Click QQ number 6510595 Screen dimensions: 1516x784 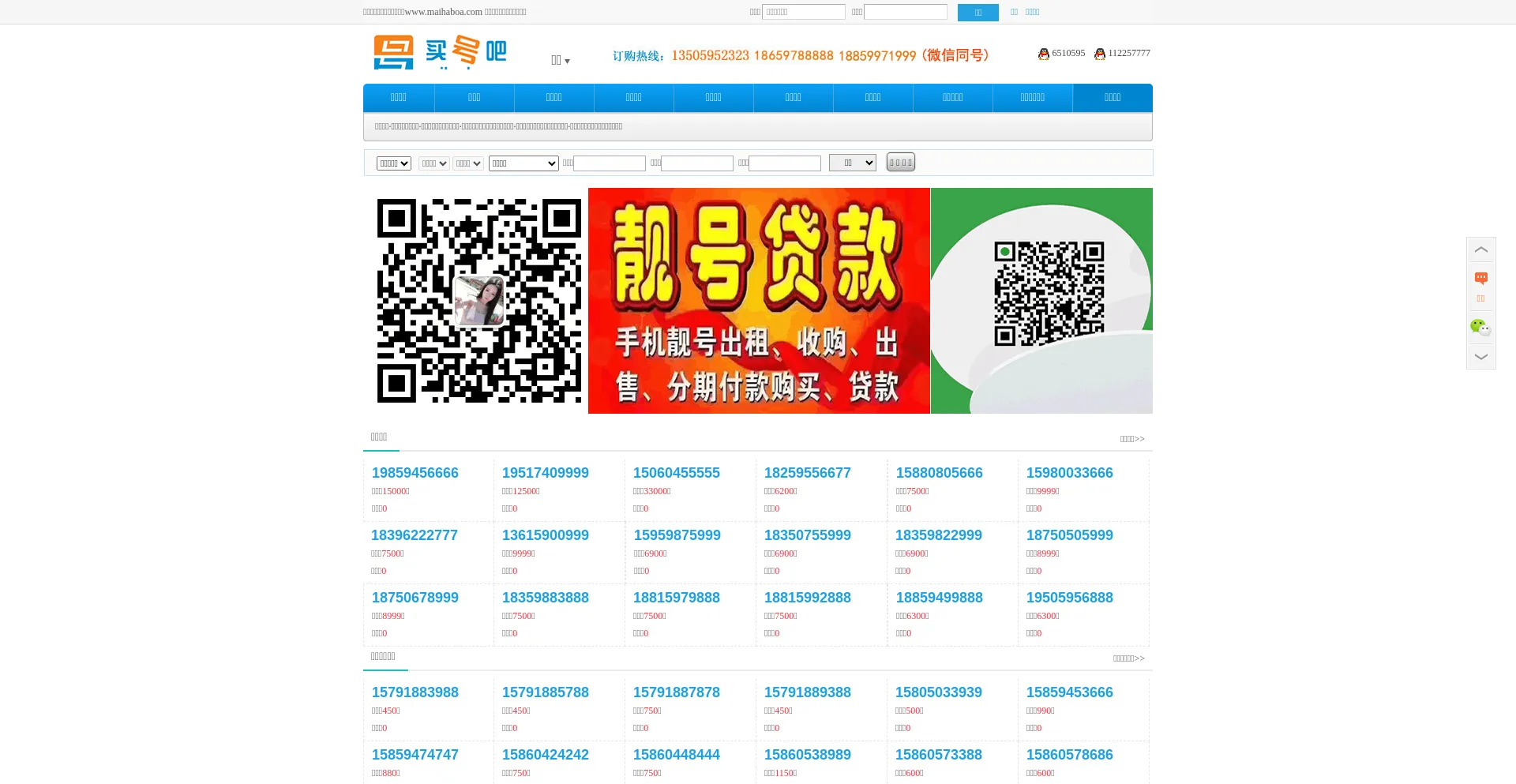click(1068, 53)
